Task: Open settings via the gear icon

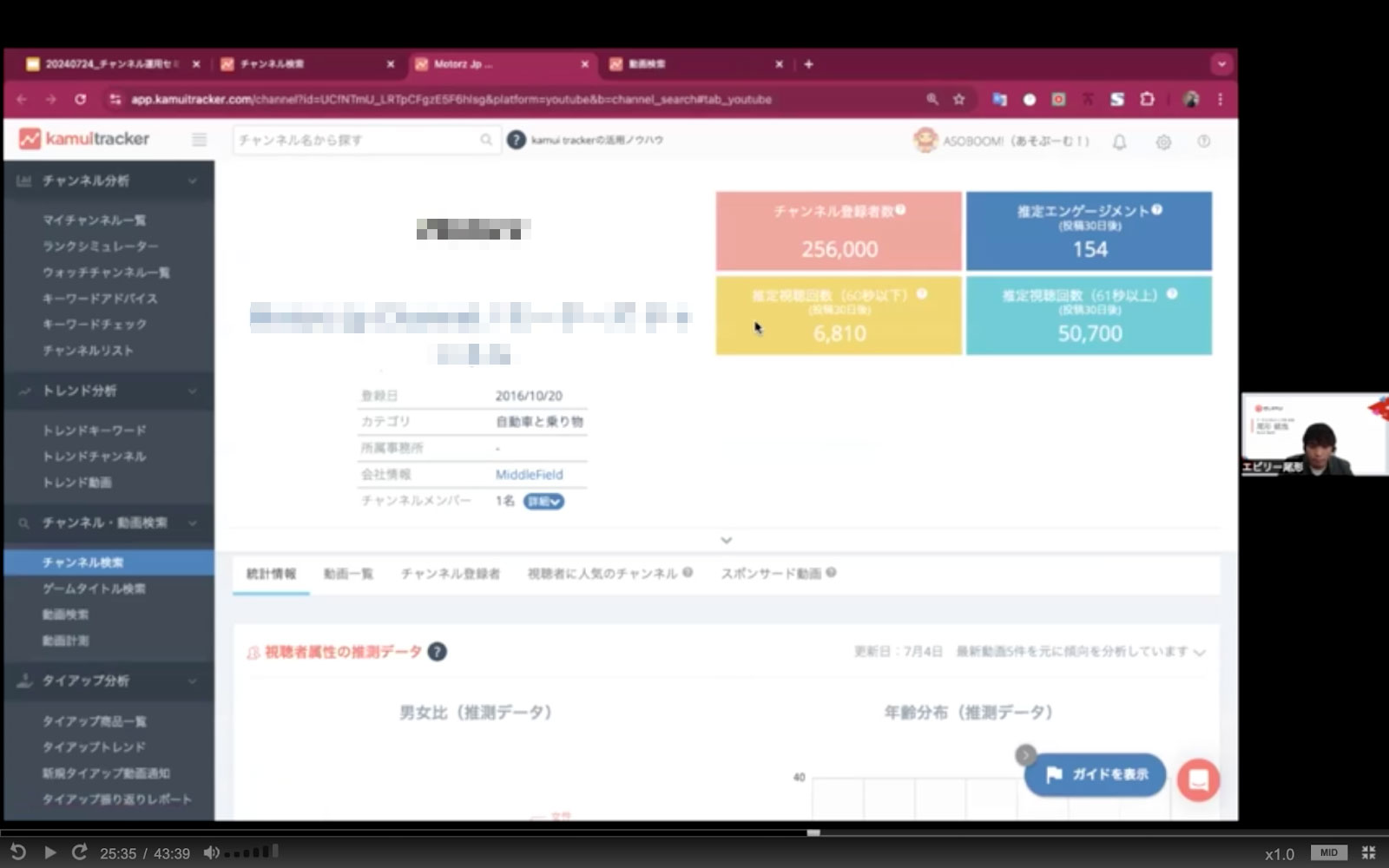Action: pos(1163,141)
